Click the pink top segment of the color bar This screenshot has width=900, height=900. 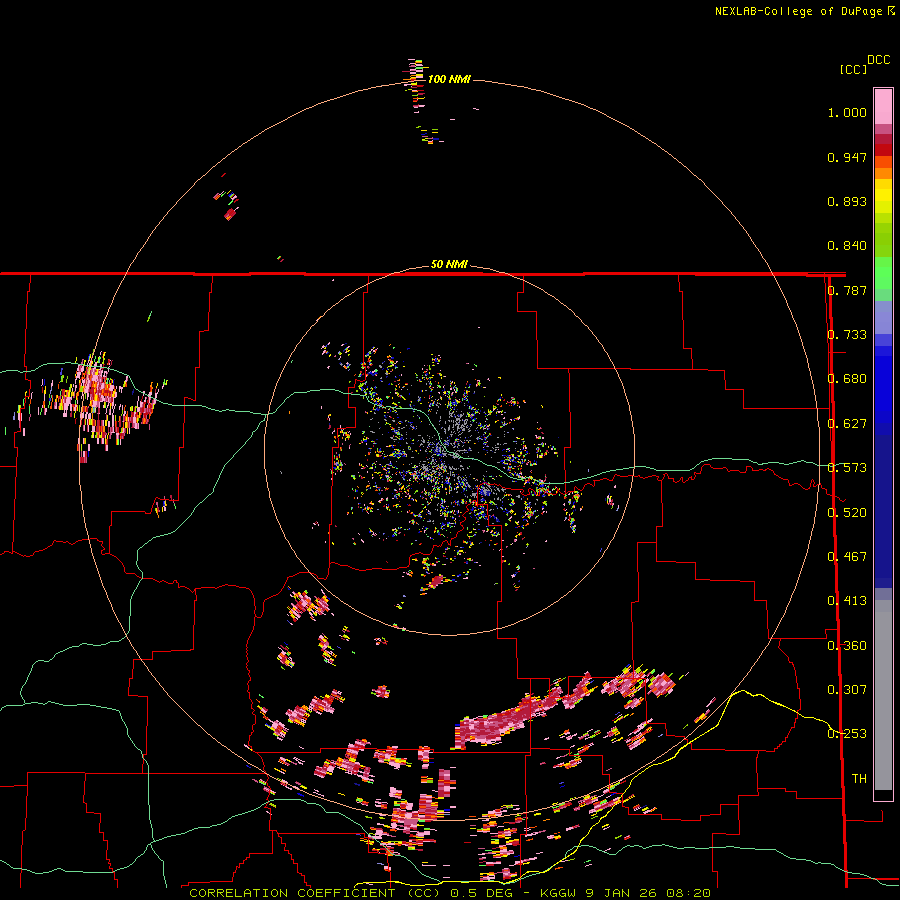tap(883, 106)
